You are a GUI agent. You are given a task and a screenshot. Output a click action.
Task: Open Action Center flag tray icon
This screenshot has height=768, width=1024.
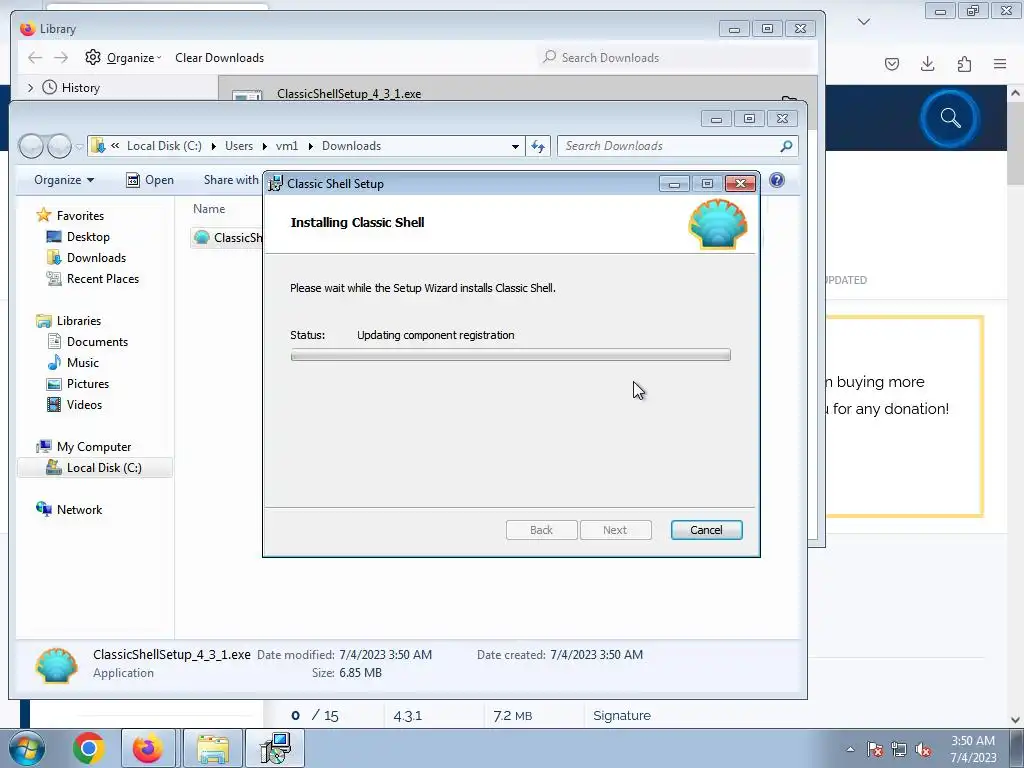click(x=874, y=749)
